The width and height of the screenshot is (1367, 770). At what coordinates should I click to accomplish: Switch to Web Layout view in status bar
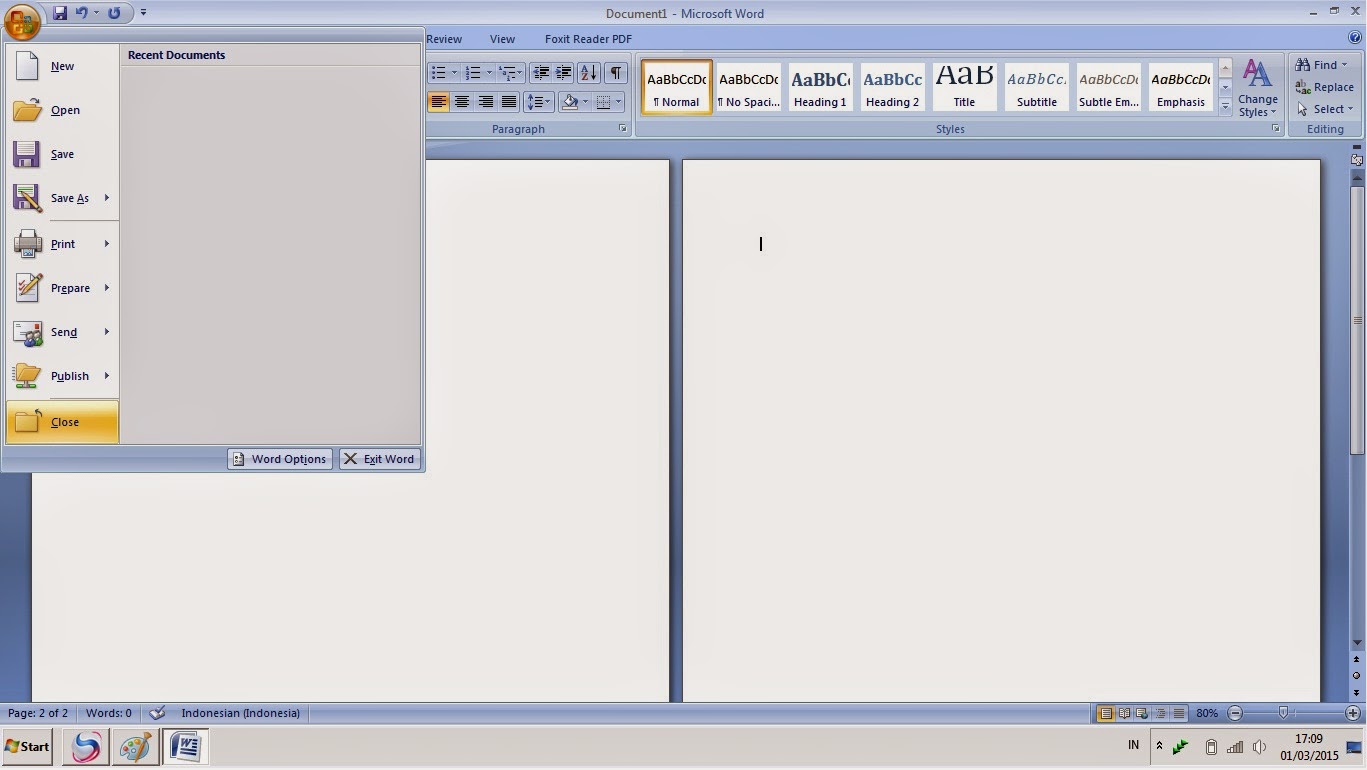pyautogui.click(x=1141, y=713)
